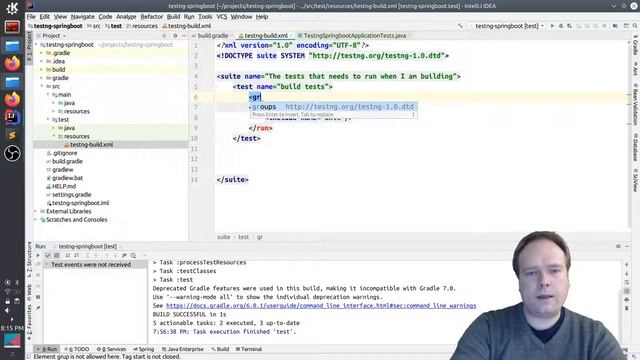
Task: Toggle show ignored tests in Run panel
Action: pos(57,256)
